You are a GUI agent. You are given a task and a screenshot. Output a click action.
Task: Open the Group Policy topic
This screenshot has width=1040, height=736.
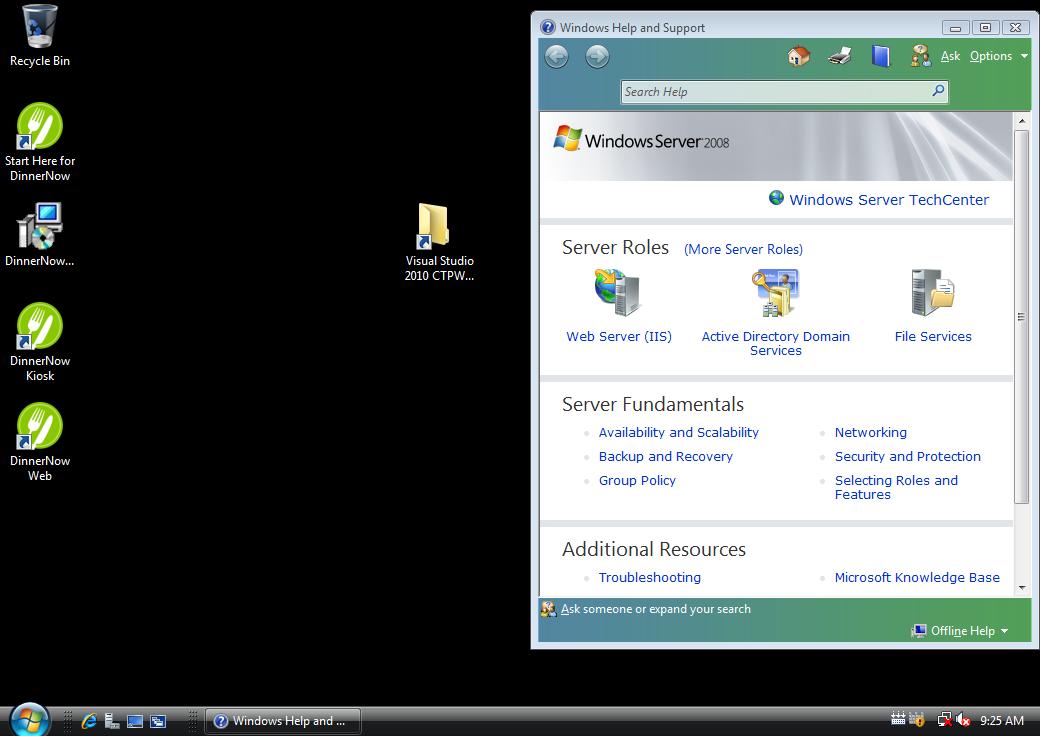tap(637, 480)
